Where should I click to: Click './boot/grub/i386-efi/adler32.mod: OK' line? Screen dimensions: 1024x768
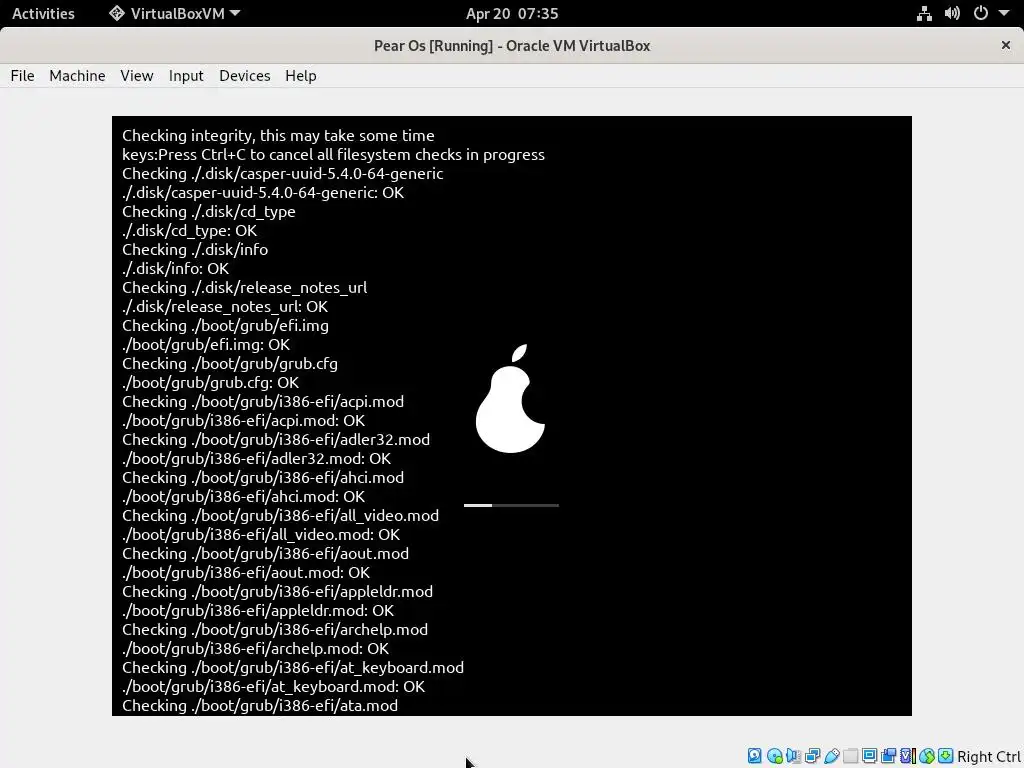point(257,458)
